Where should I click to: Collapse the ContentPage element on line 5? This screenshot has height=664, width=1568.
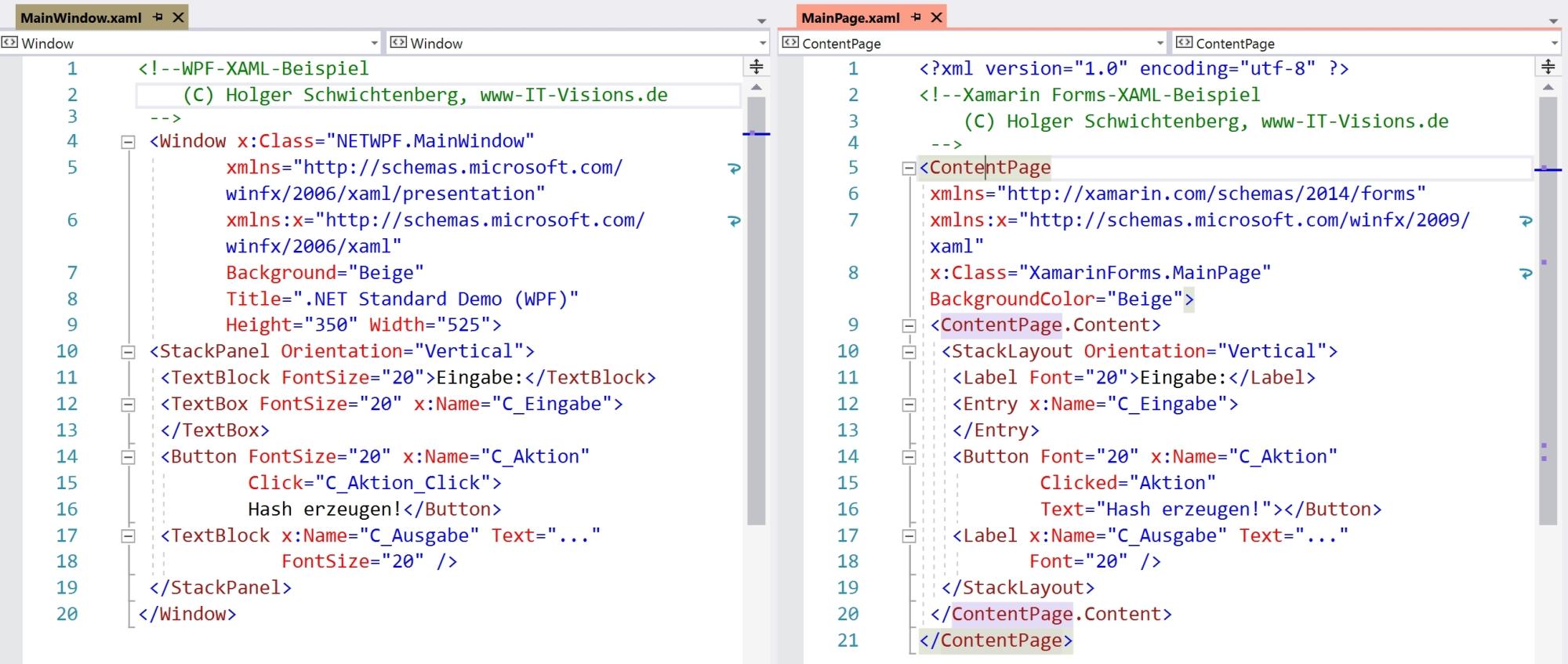909,169
